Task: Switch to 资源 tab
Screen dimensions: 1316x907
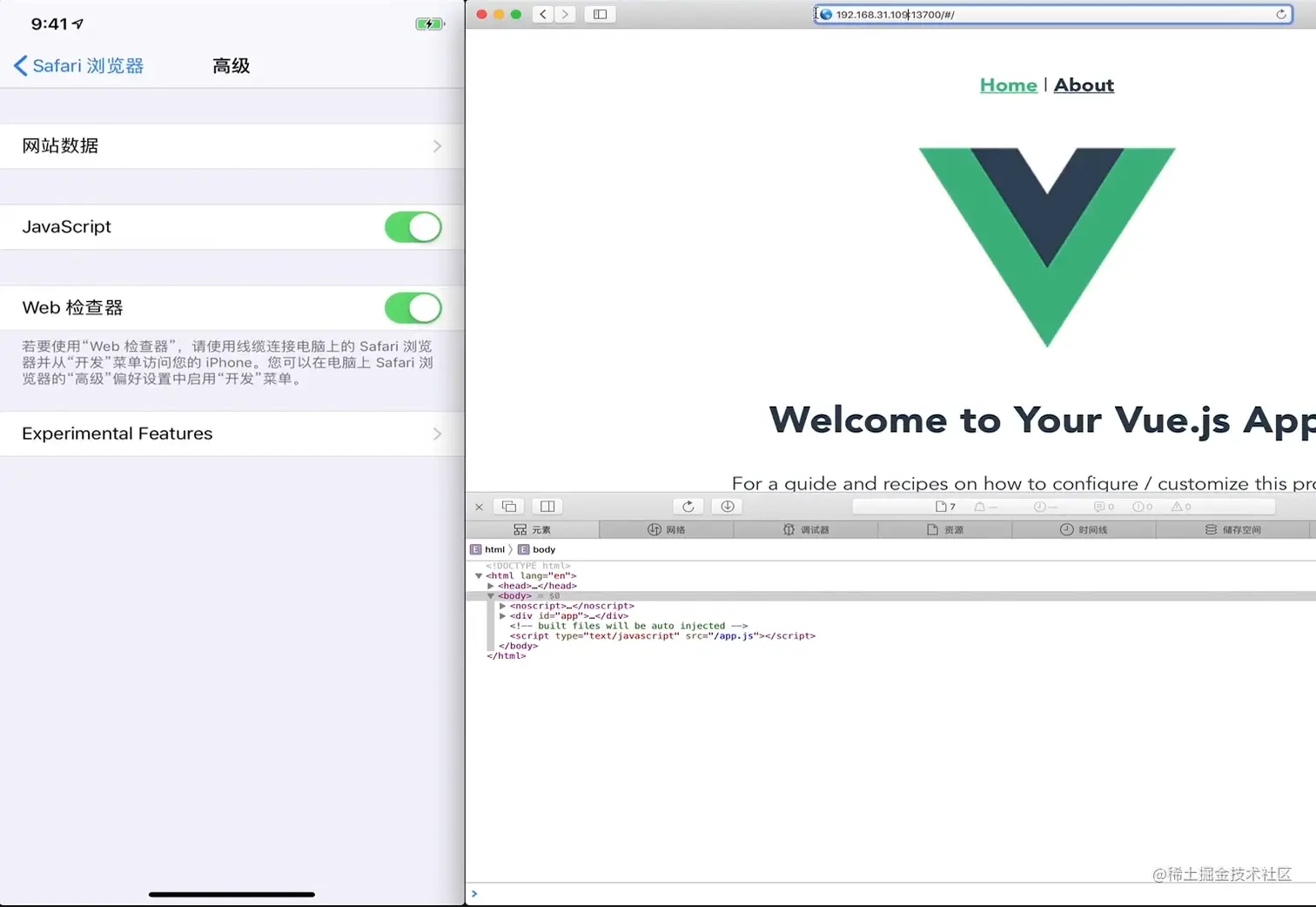Action: tap(945, 529)
